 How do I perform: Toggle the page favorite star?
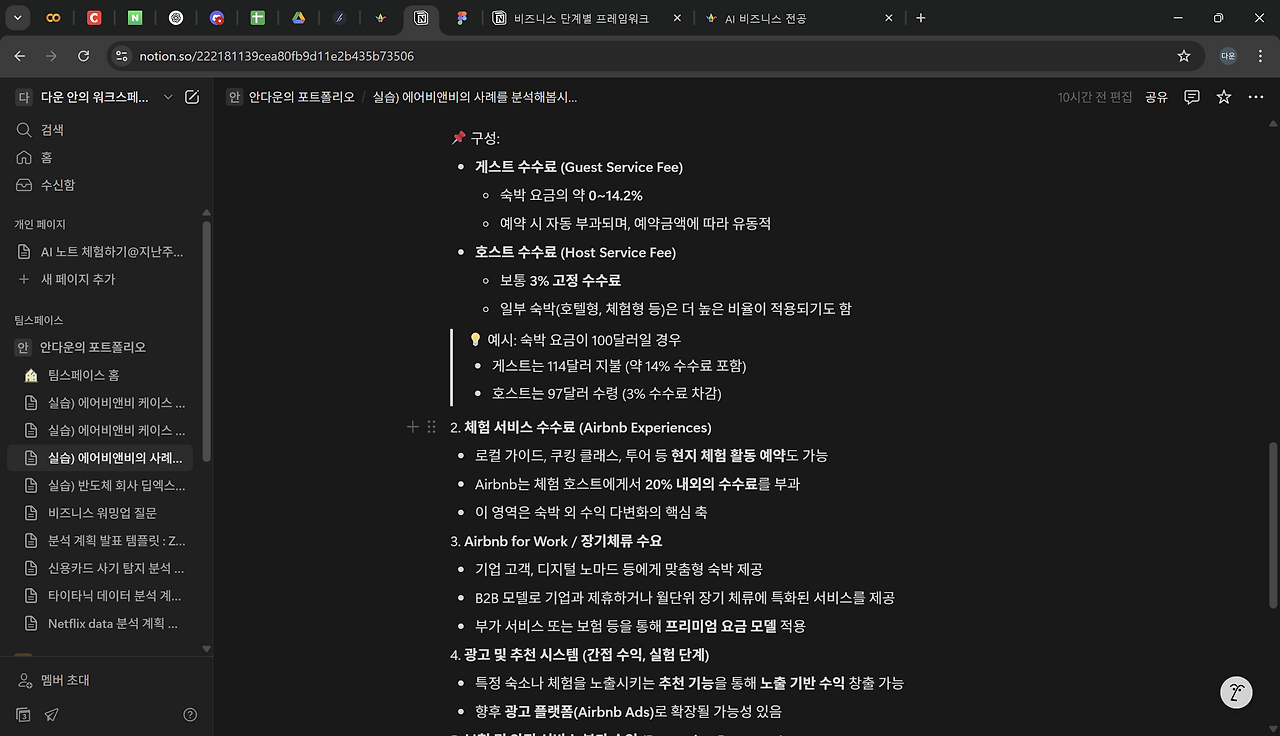pyautogui.click(x=1223, y=97)
